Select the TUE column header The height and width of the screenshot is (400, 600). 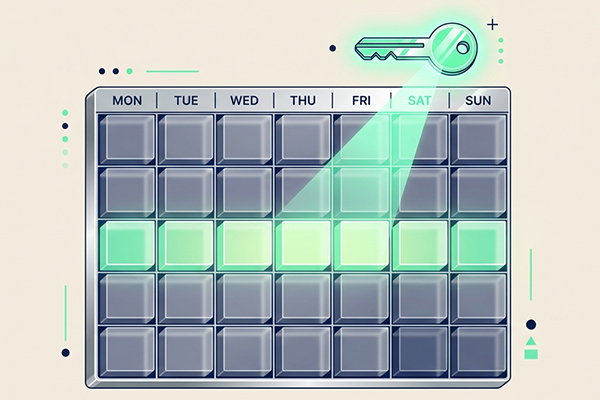[x=186, y=100]
